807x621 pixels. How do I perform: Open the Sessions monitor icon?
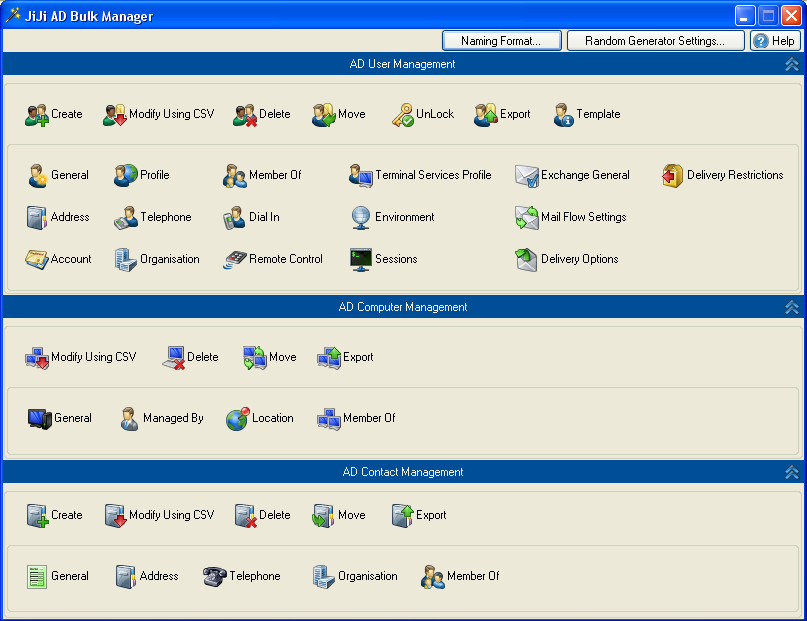(x=361, y=260)
